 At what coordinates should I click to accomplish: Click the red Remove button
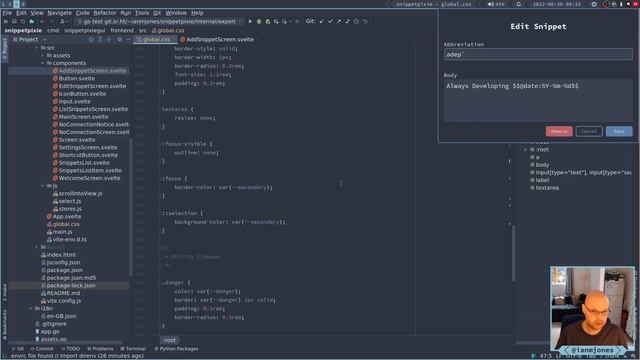(x=559, y=131)
